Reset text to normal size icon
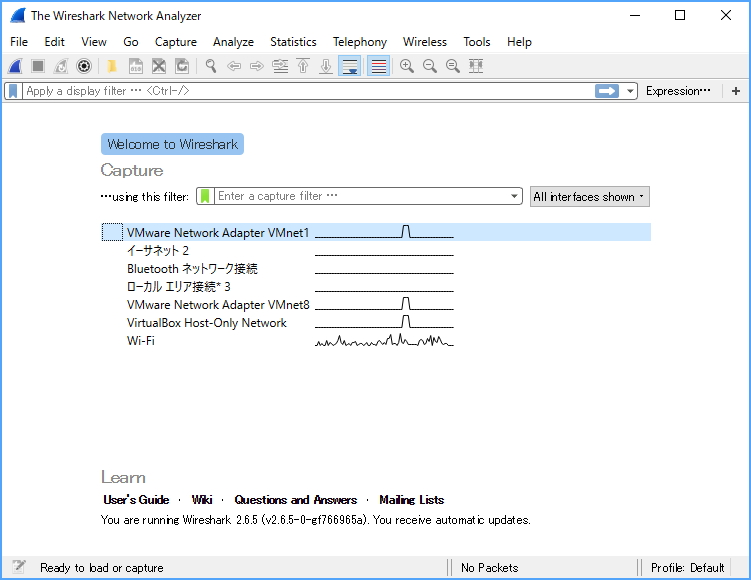Viewport: 751px width, 580px height. (453, 66)
